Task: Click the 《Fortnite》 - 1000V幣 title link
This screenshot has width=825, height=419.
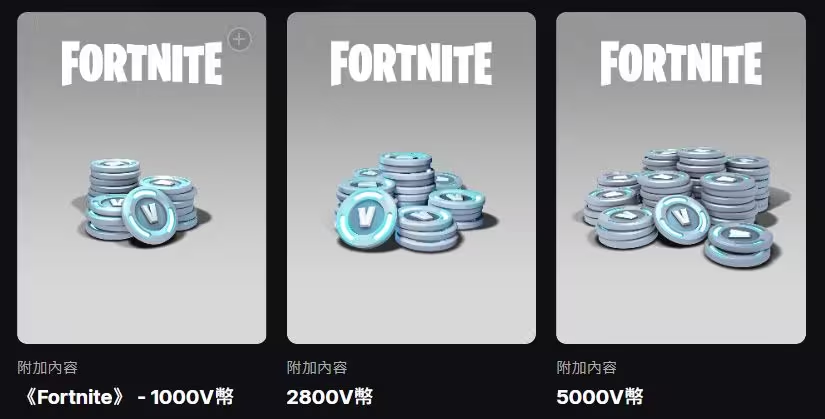Action: click(x=126, y=397)
